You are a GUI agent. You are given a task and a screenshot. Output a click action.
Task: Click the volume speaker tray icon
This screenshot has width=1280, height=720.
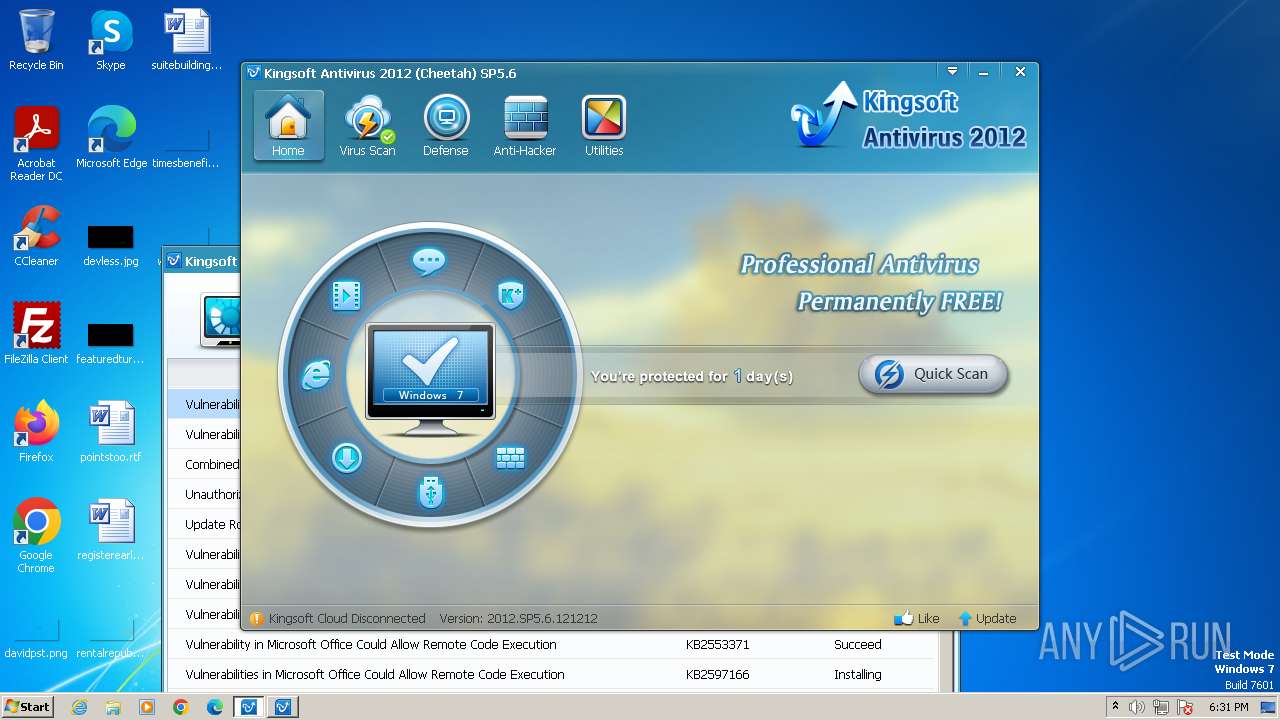tap(1137, 707)
